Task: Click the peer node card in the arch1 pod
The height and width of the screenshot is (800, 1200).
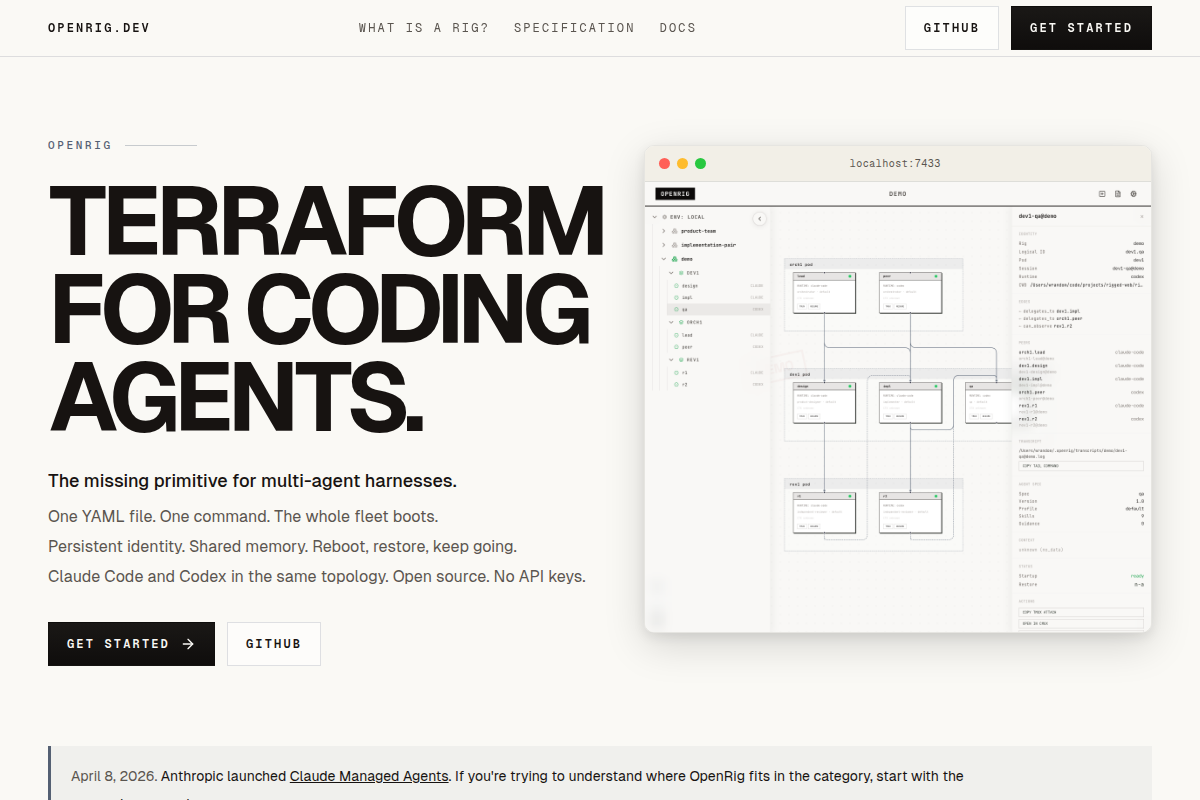Action: [x=911, y=292]
